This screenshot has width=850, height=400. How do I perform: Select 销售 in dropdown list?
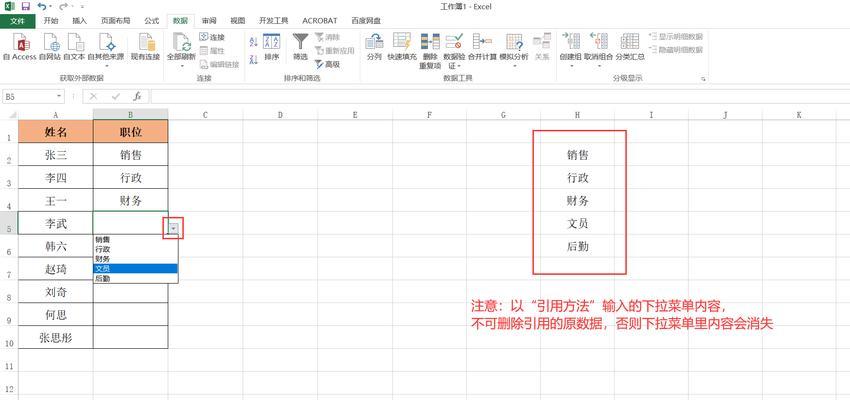136,240
